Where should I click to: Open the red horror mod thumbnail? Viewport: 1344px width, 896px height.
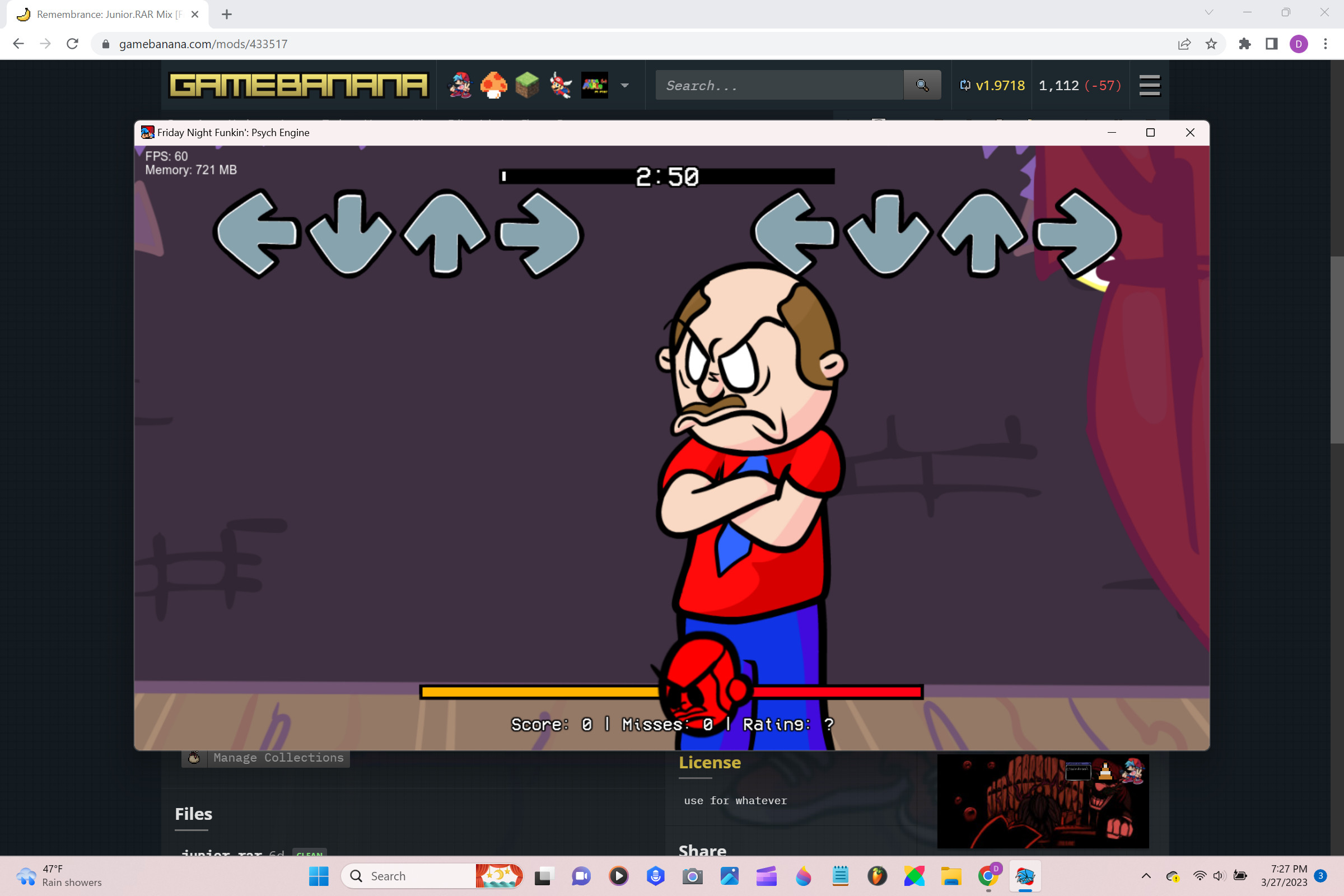1042,801
